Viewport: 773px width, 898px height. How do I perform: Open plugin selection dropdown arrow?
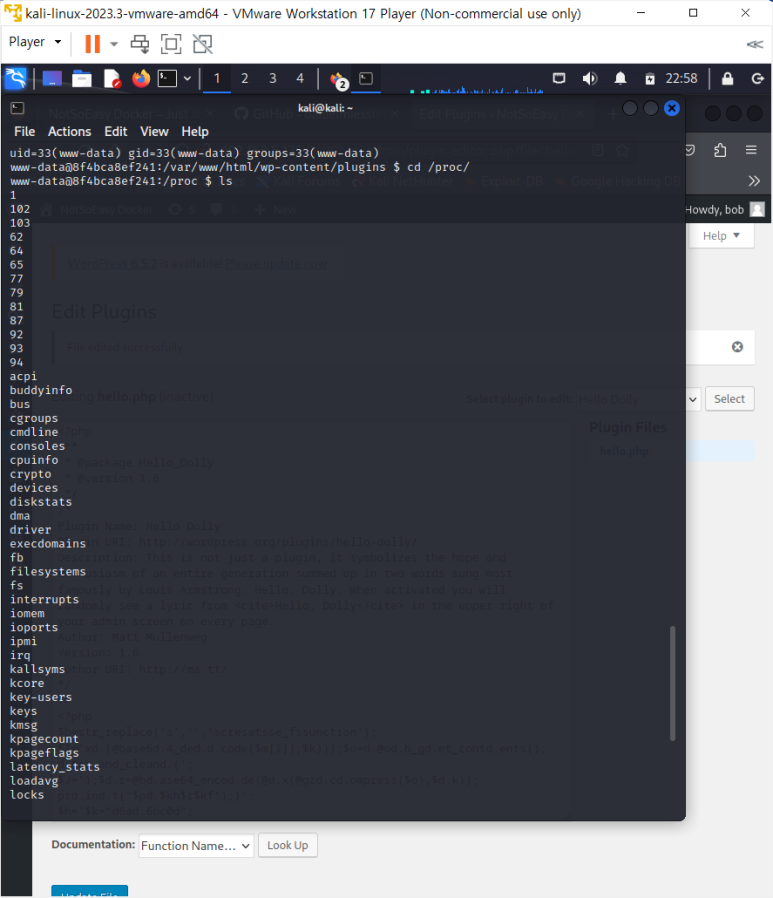point(692,399)
